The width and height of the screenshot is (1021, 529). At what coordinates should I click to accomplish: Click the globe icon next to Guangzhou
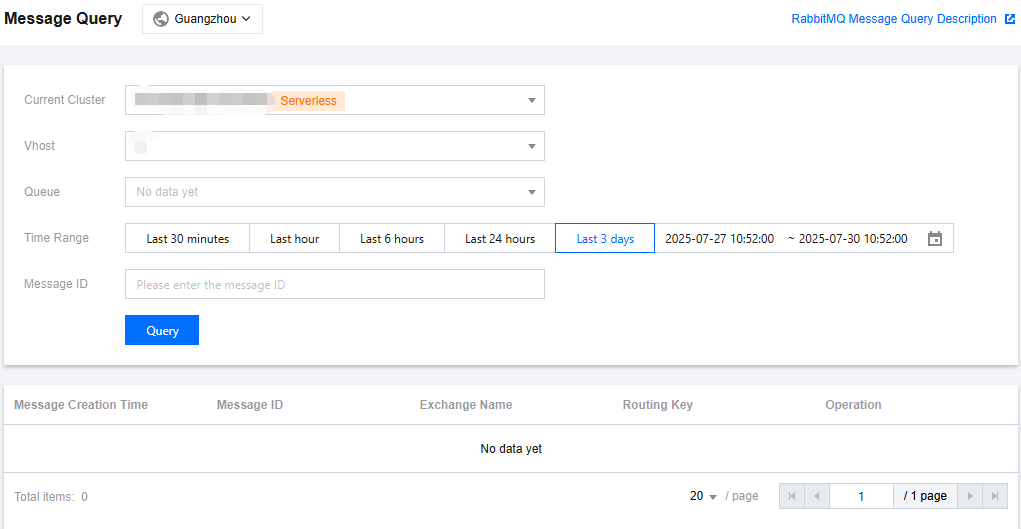tap(161, 19)
